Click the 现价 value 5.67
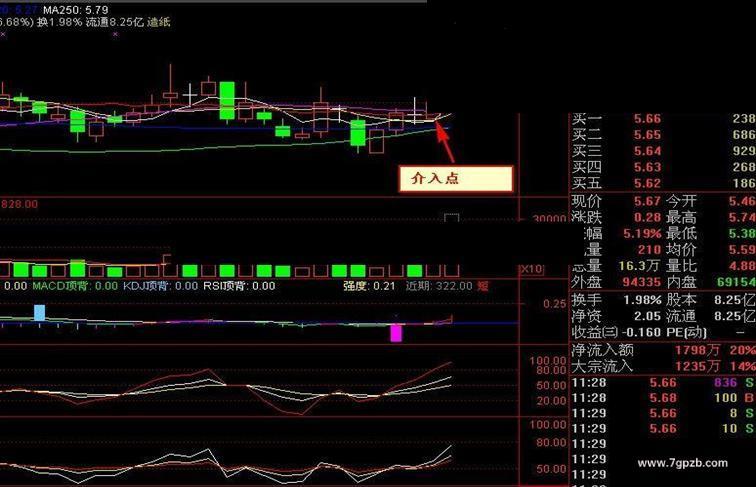 point(647,201)
